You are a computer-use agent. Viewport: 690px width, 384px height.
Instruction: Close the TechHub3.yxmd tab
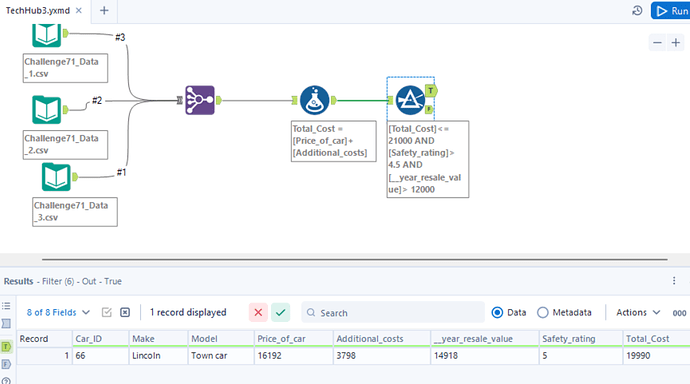[79, 11]
